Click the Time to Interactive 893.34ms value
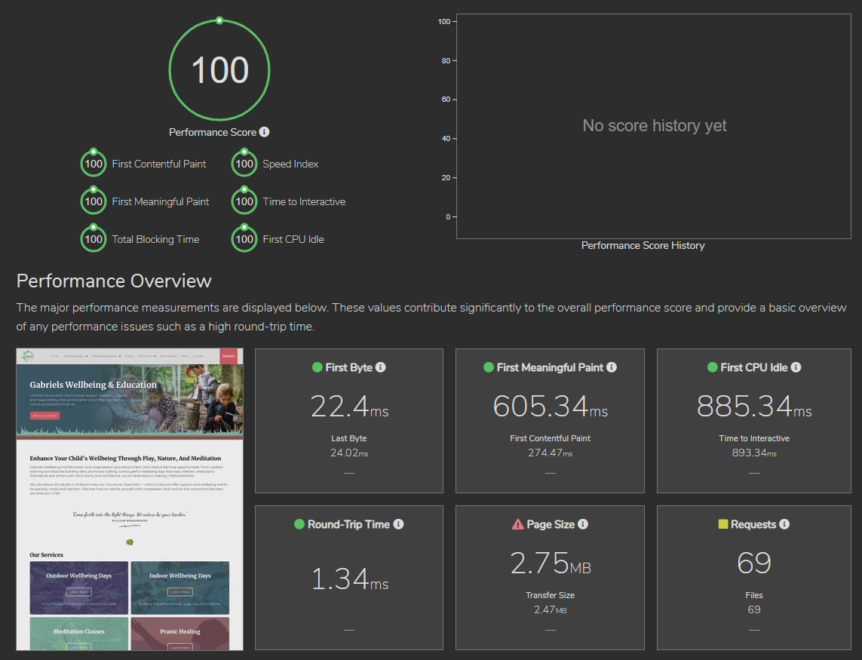 754,453
